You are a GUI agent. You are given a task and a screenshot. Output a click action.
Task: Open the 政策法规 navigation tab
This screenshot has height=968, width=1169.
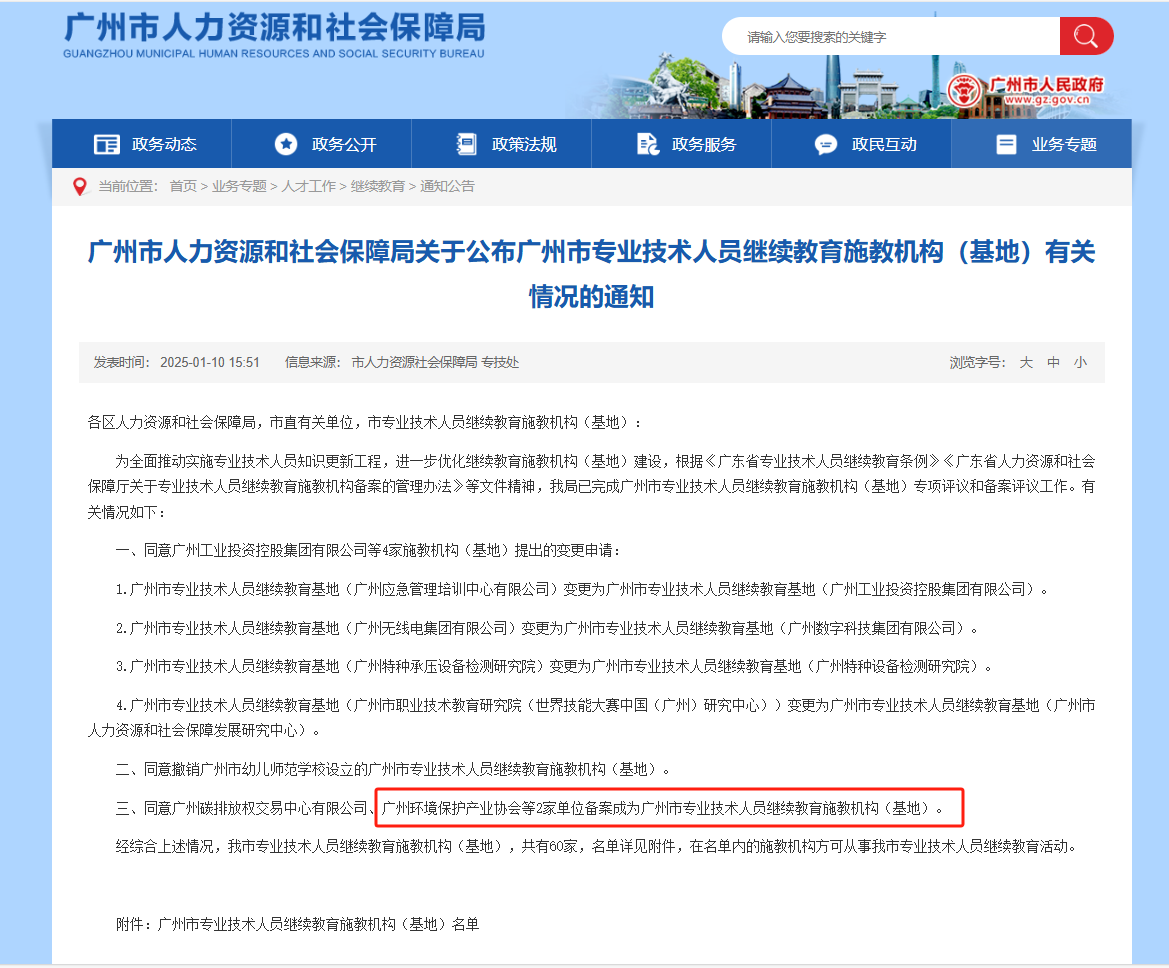[502, 144]
